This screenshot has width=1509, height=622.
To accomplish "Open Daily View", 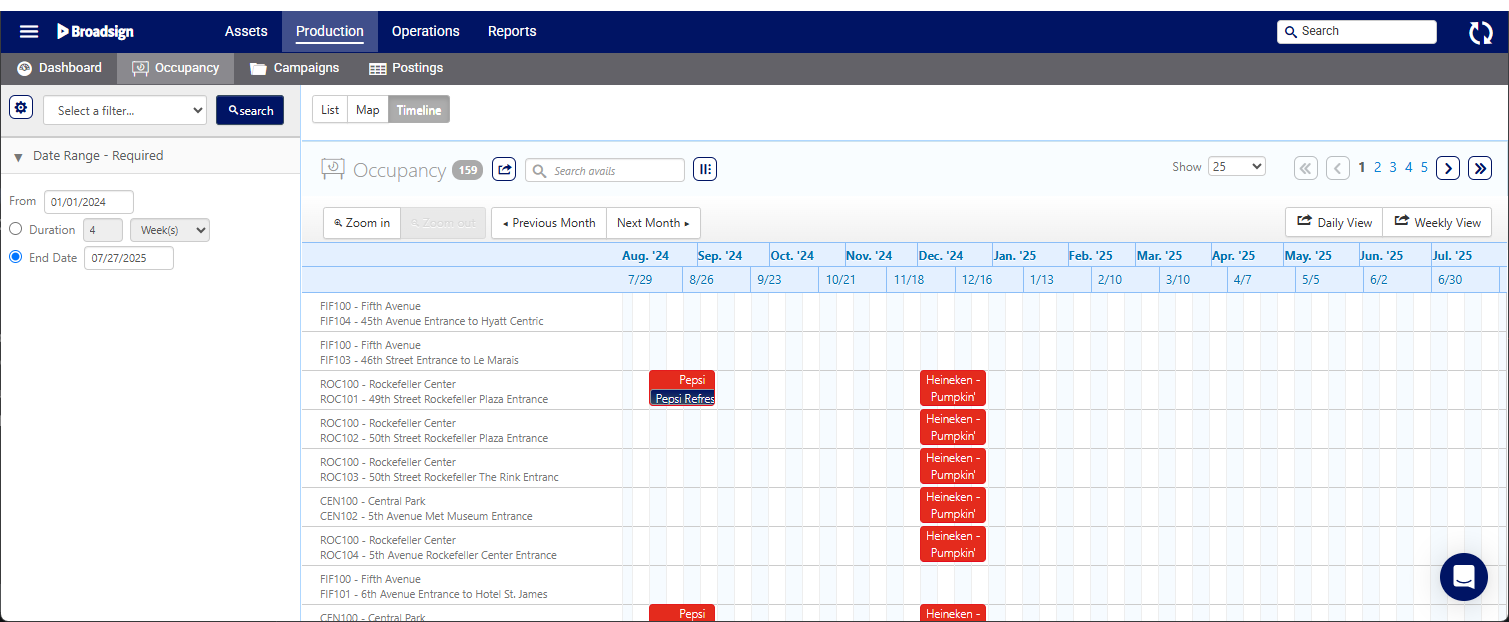I will pos(1334,222).
